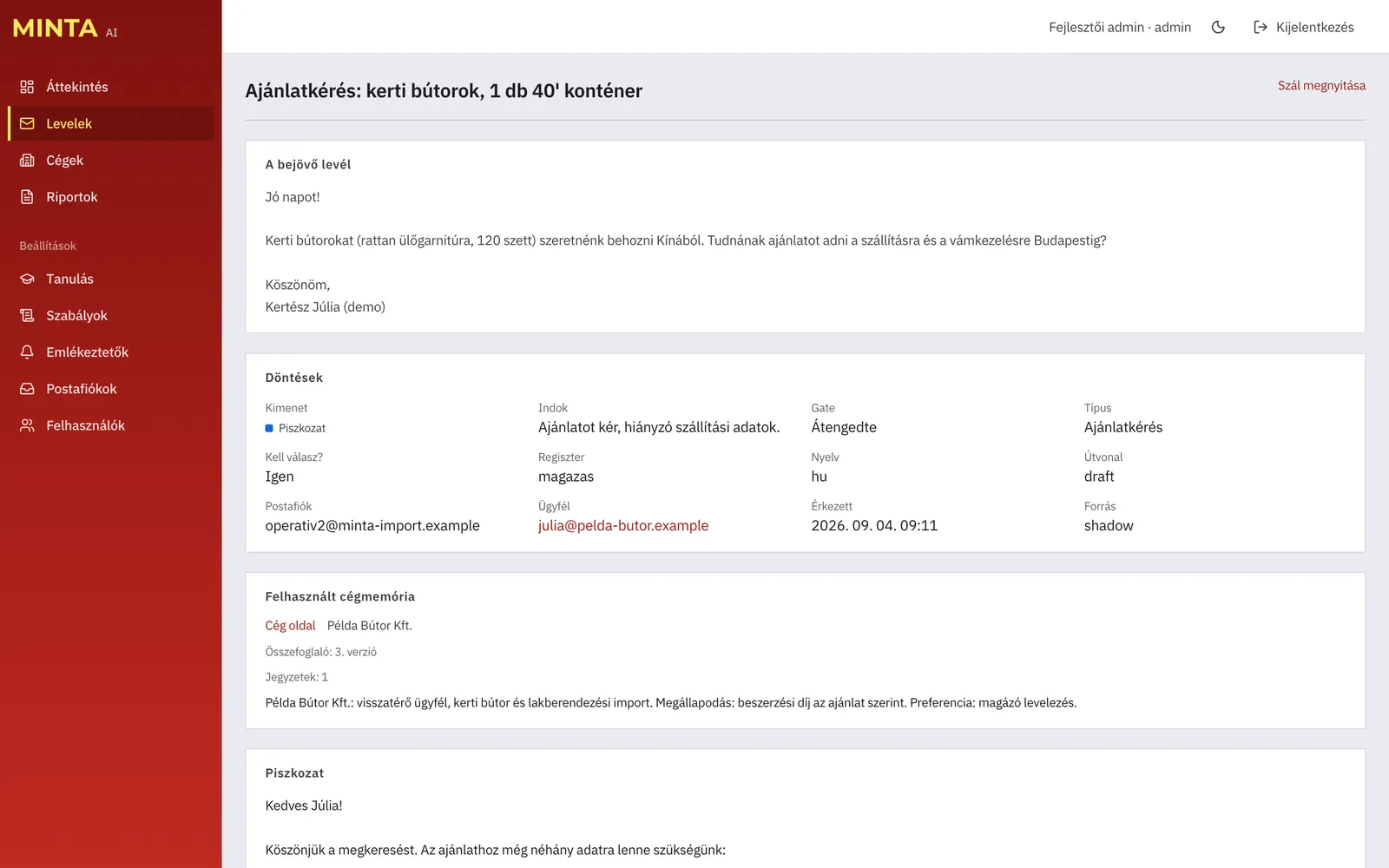Click the Kijelentkezés logout link
Screen dimensions: 1389x868
click(1303, 27)
